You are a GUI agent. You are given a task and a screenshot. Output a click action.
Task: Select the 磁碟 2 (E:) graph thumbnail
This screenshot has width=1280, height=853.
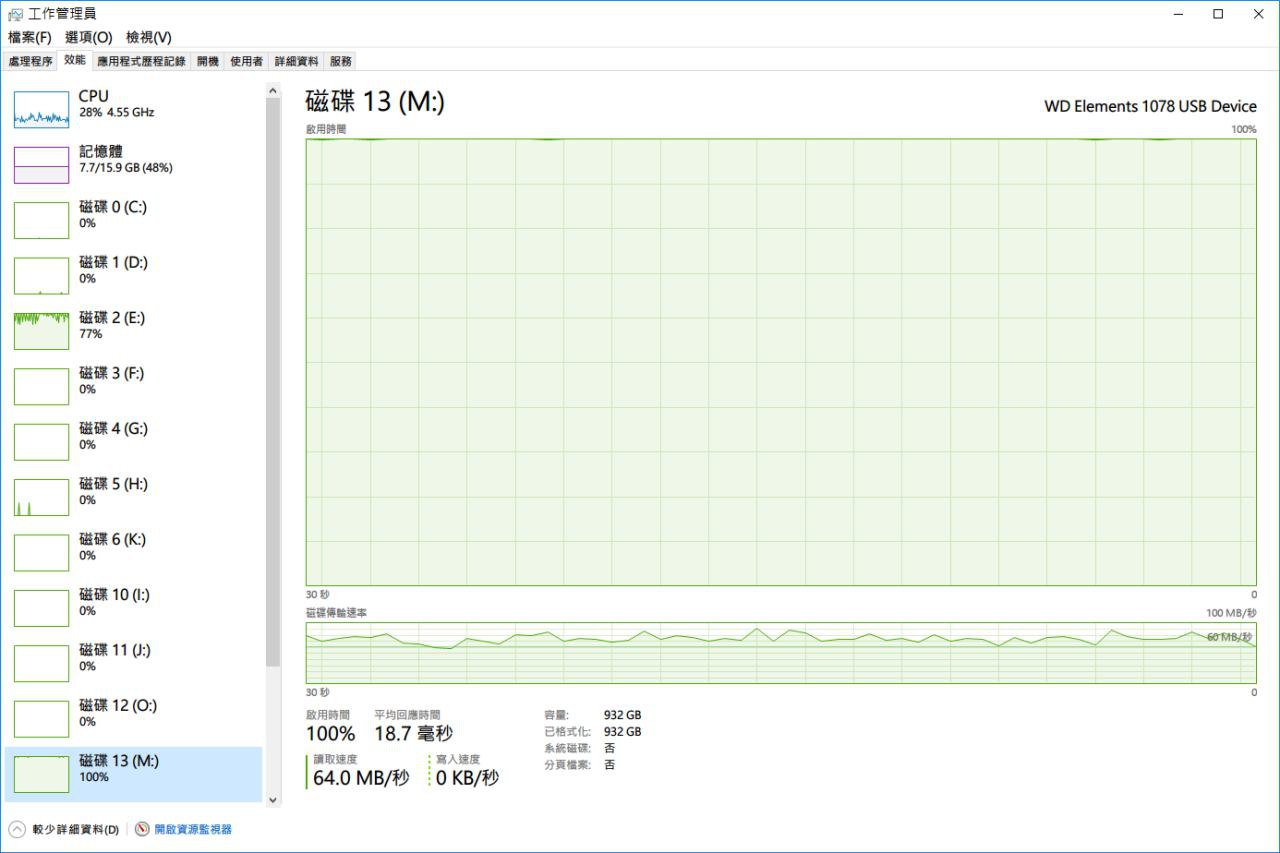click(x=41, y=331)
